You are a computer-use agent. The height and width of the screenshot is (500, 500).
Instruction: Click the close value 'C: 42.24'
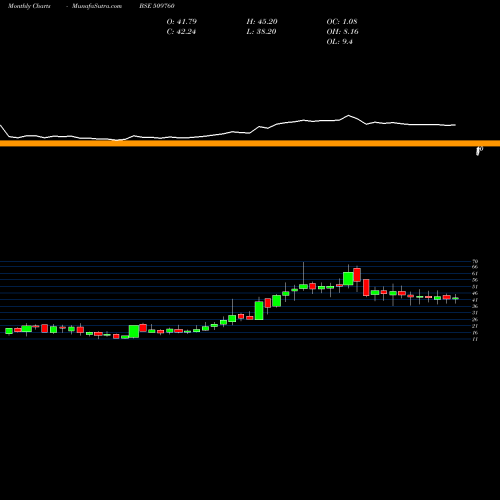[x=181, y=32]
